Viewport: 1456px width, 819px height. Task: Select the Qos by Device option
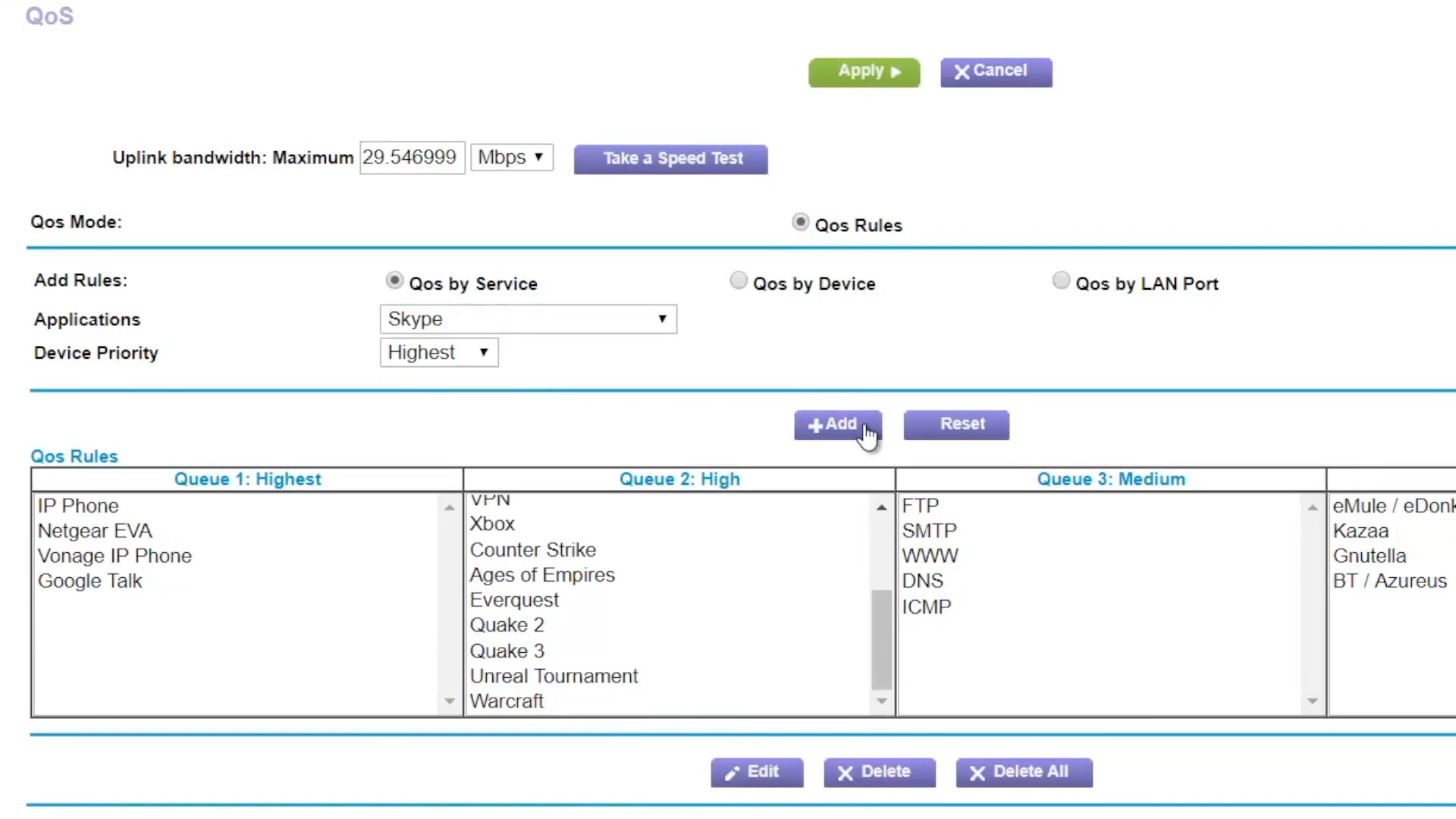click(x=738, y=281)
